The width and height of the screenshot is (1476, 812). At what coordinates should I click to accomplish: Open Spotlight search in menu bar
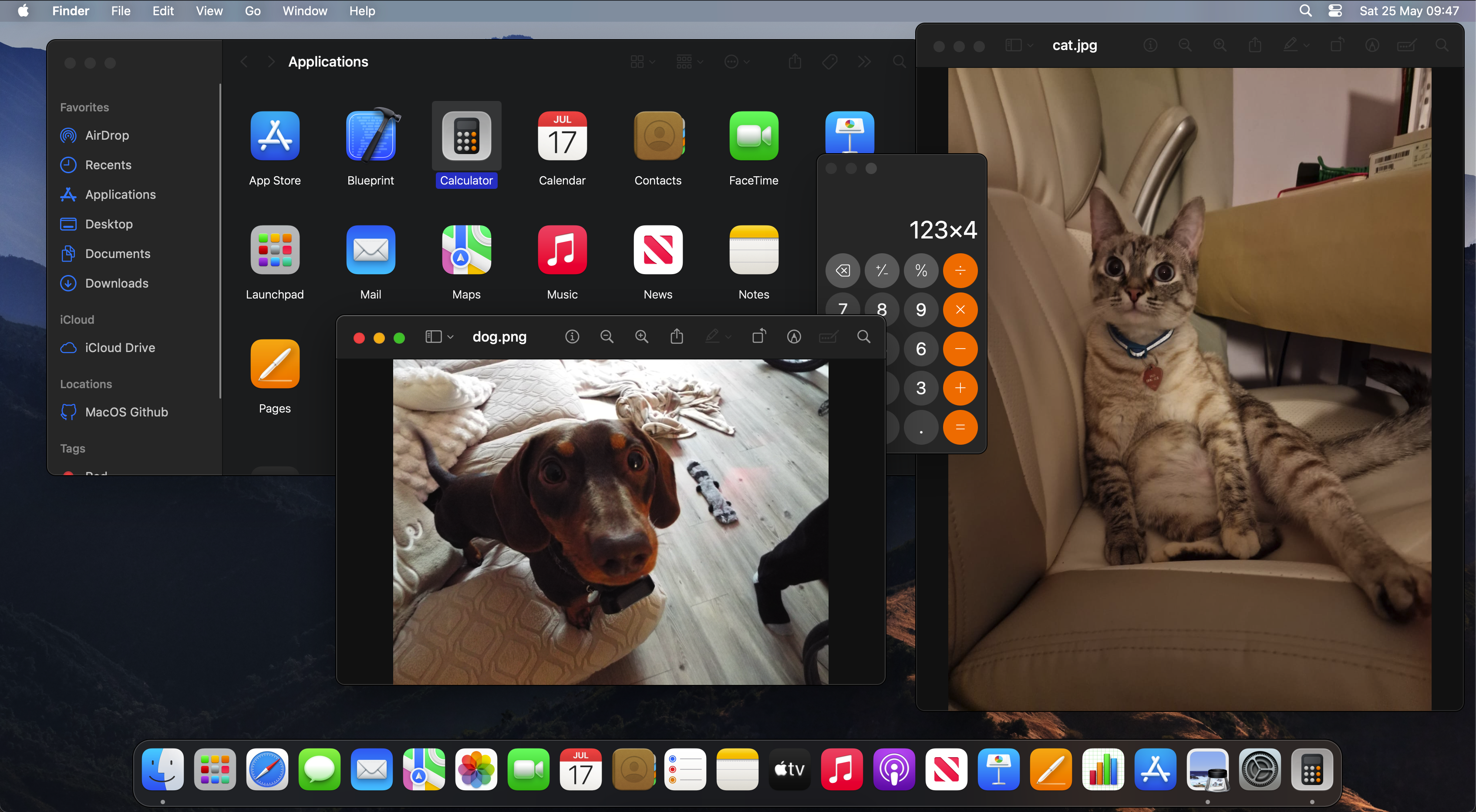pyautogui.click(x=1305, y=11)
